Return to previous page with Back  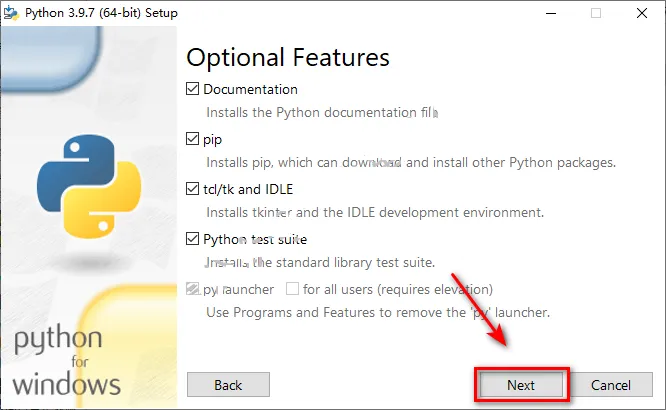coord(228,385)
